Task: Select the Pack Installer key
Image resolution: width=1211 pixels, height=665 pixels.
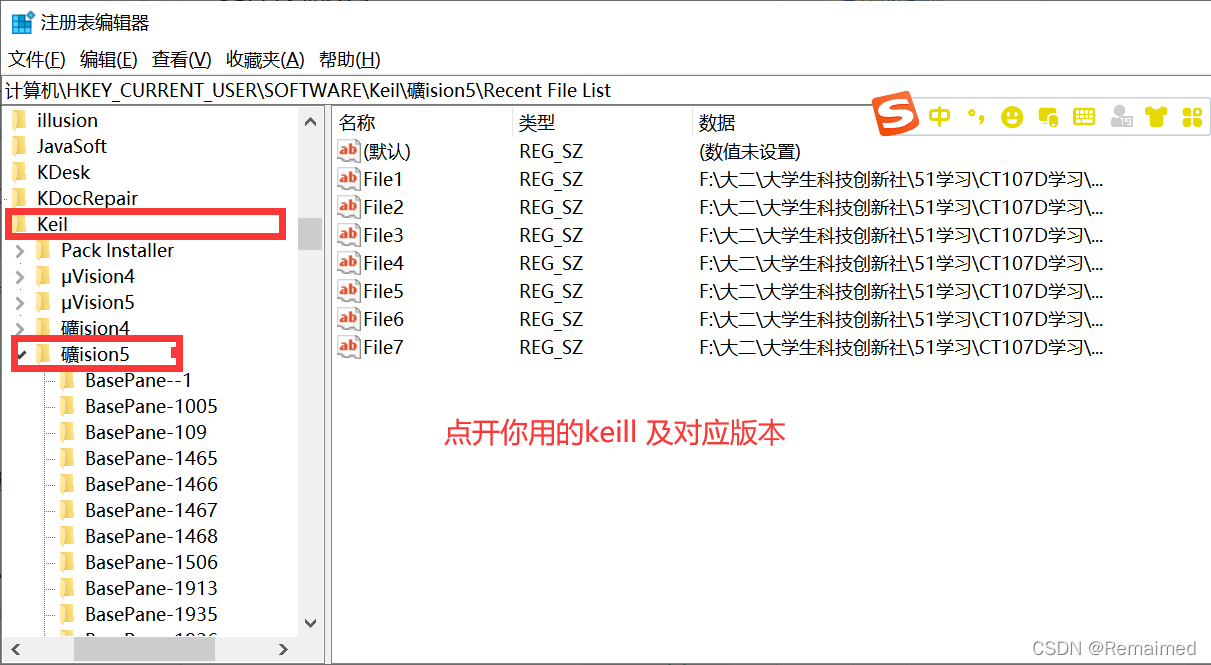Action: click(117, 250)
